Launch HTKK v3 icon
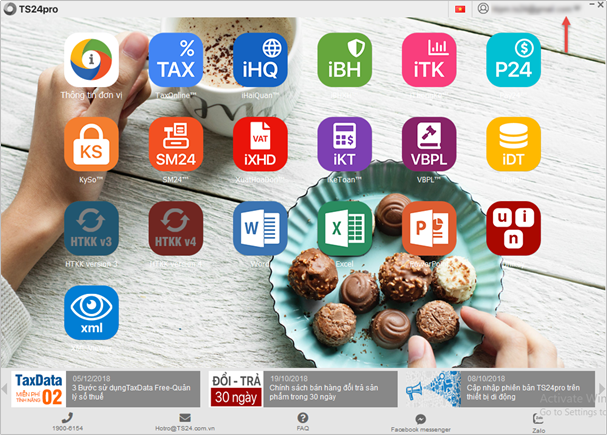 [91, 229]
